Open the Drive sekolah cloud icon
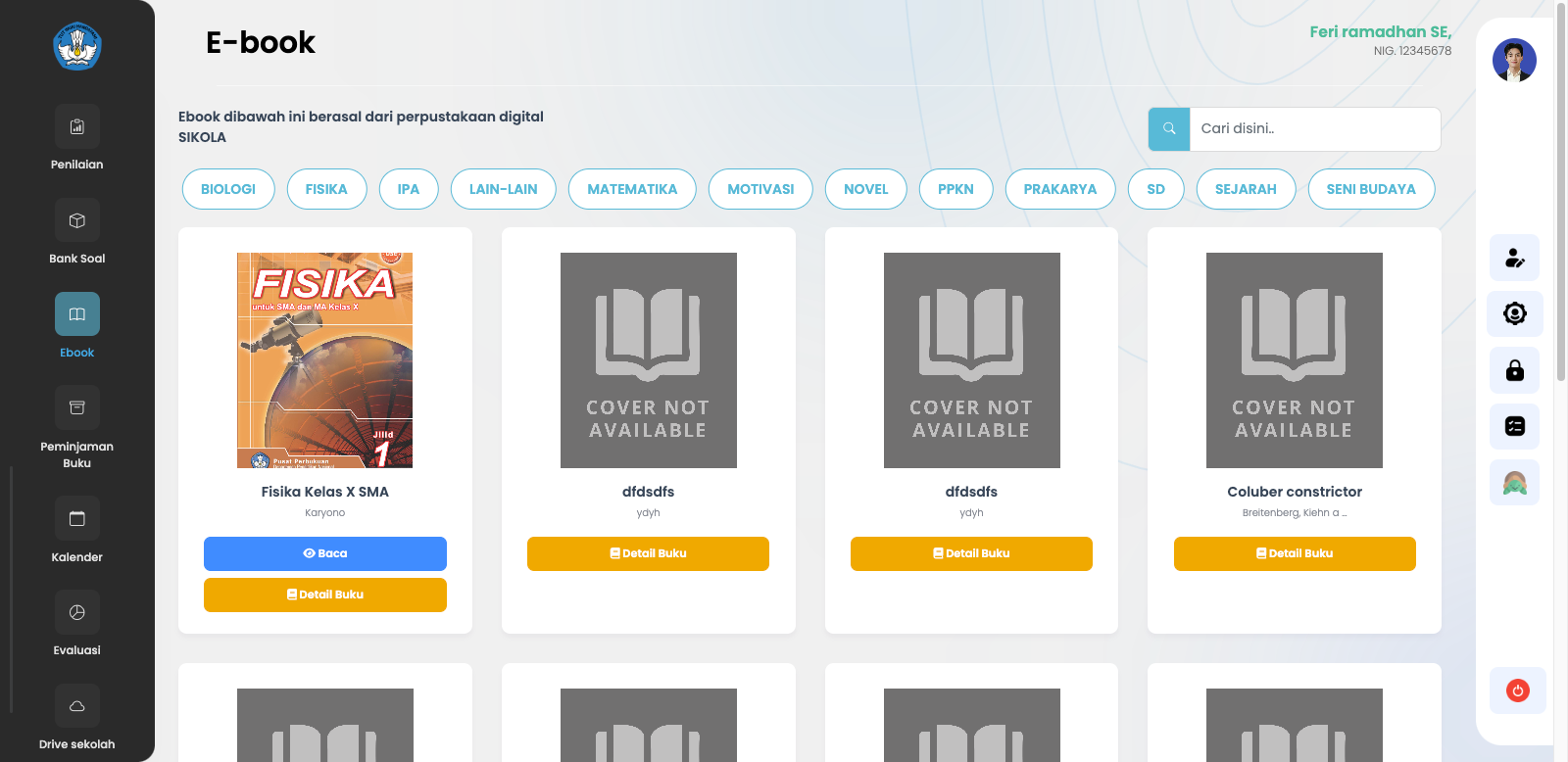 77,706
